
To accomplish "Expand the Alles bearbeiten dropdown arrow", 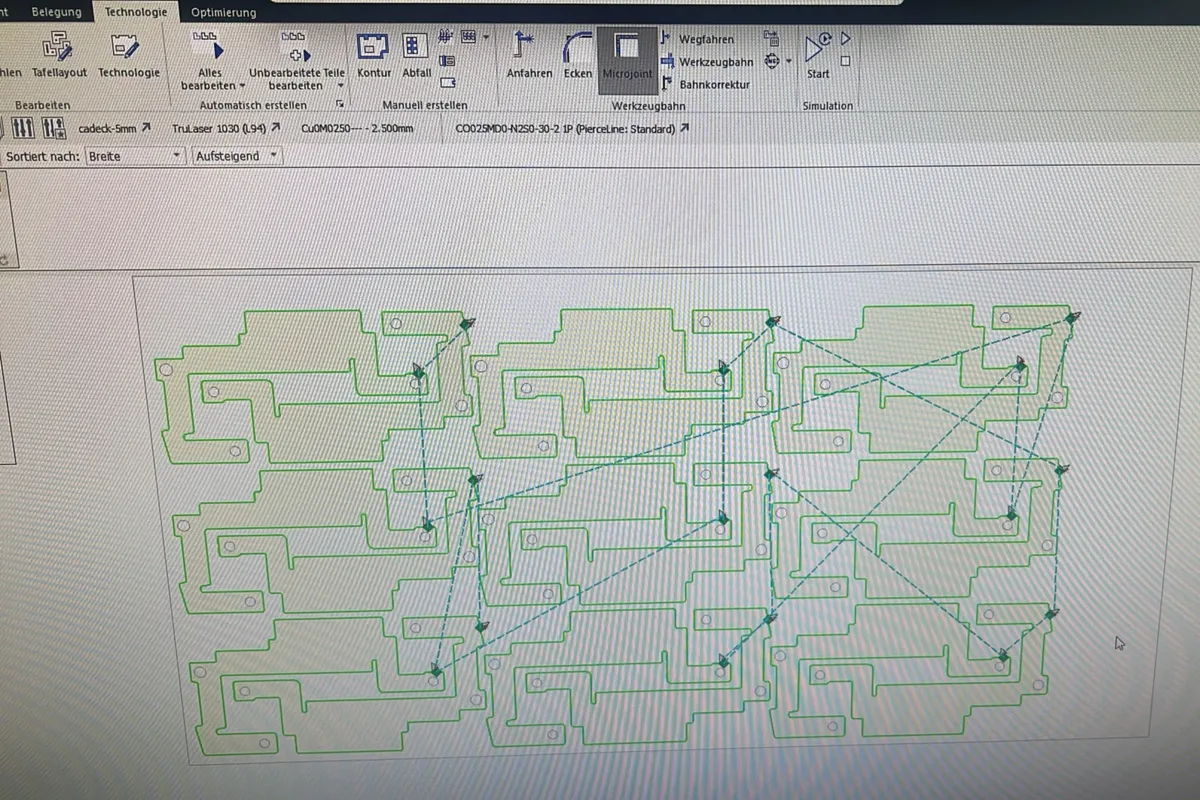I will point(241,86).
